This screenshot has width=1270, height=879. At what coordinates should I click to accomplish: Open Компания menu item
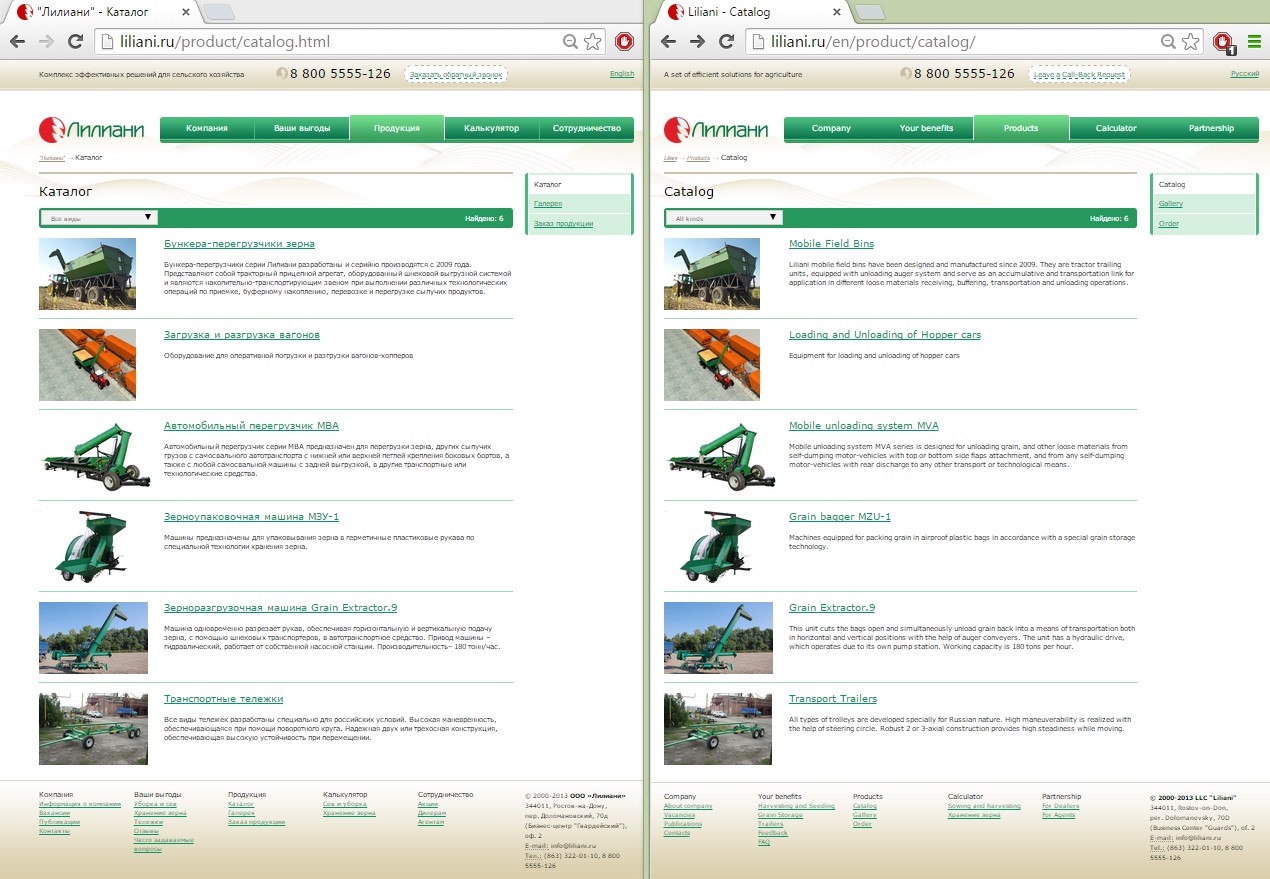click(x=207, y=128)
